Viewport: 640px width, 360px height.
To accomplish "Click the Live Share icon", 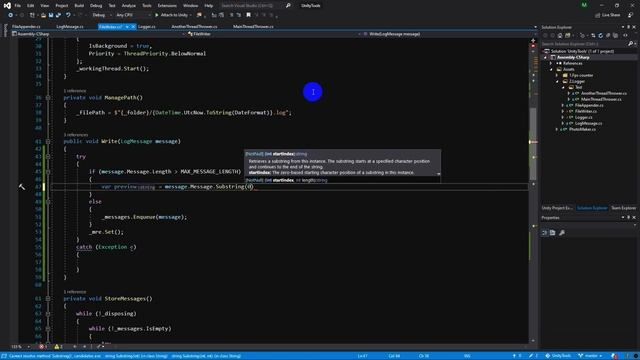I will [x=598, y=15].
